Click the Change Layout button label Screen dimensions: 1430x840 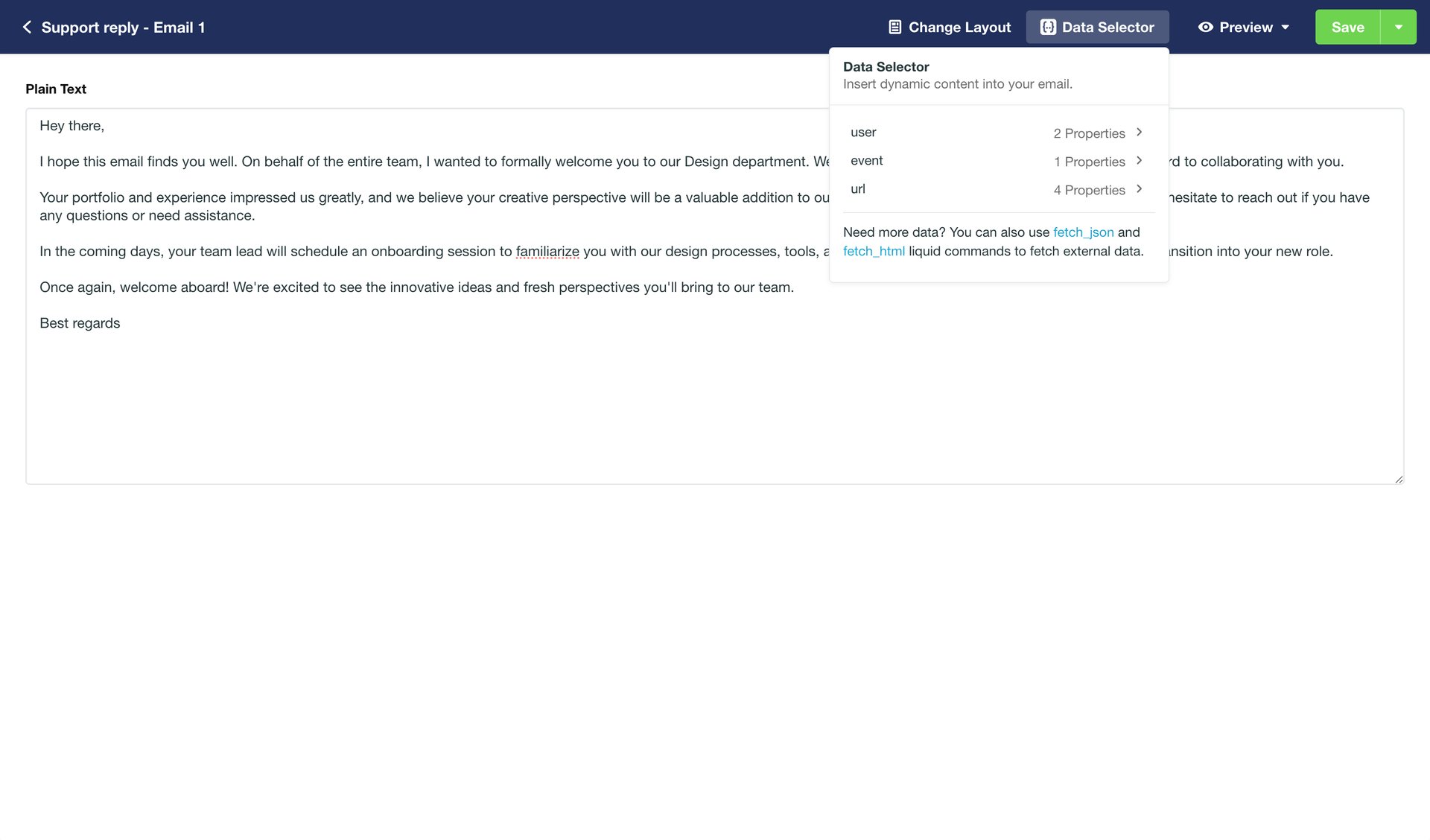pyautogui.click(x=959, y=28)
